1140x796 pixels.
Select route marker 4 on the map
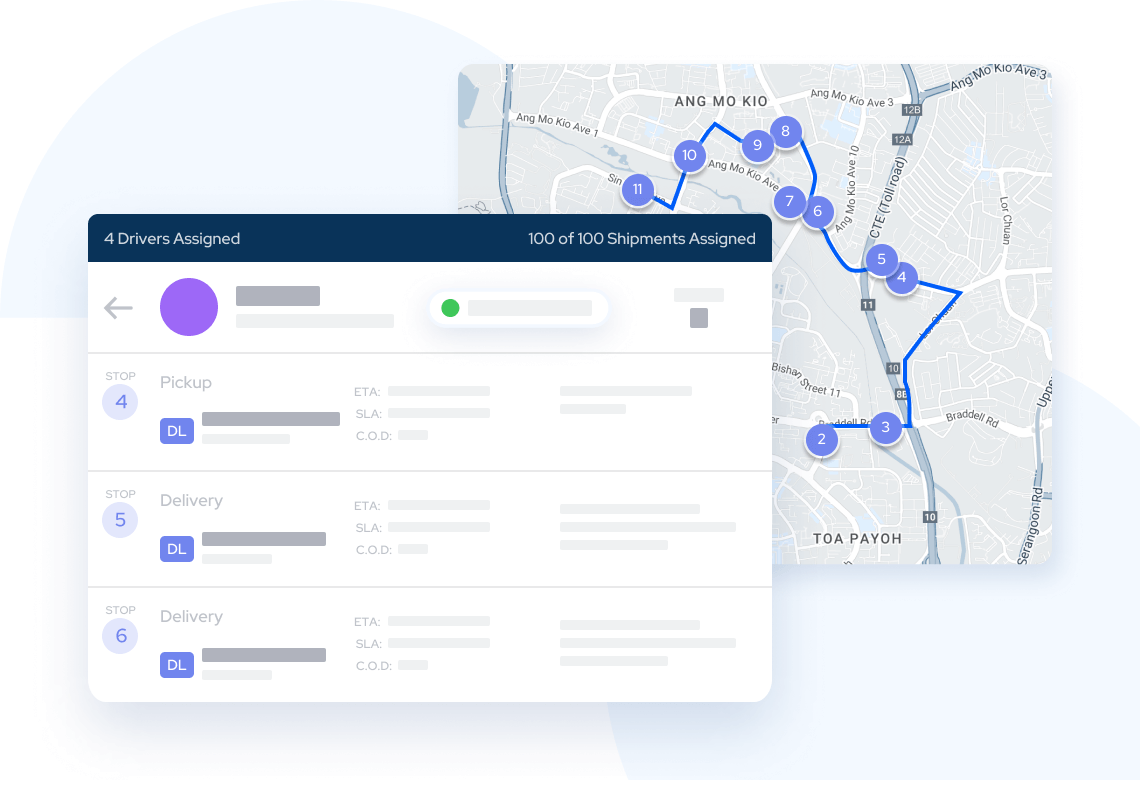902,277
